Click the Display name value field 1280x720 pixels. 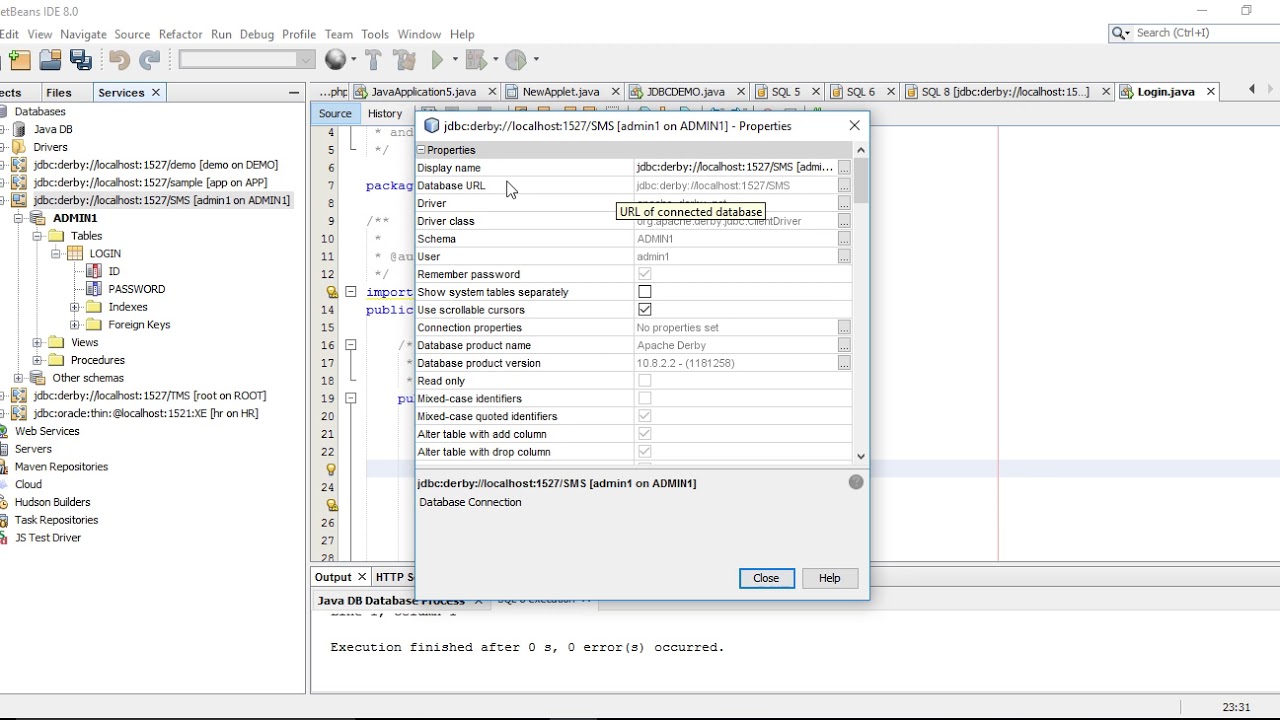(735, 168)
